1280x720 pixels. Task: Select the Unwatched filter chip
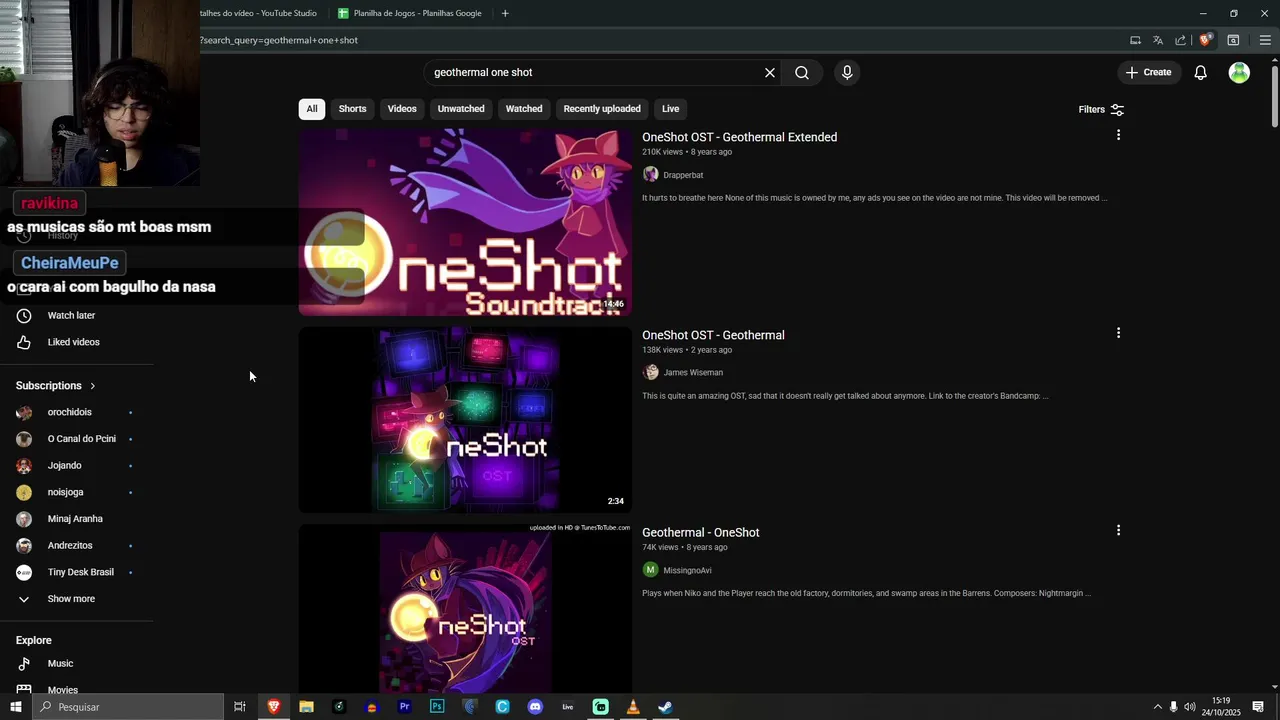point(461,109)
